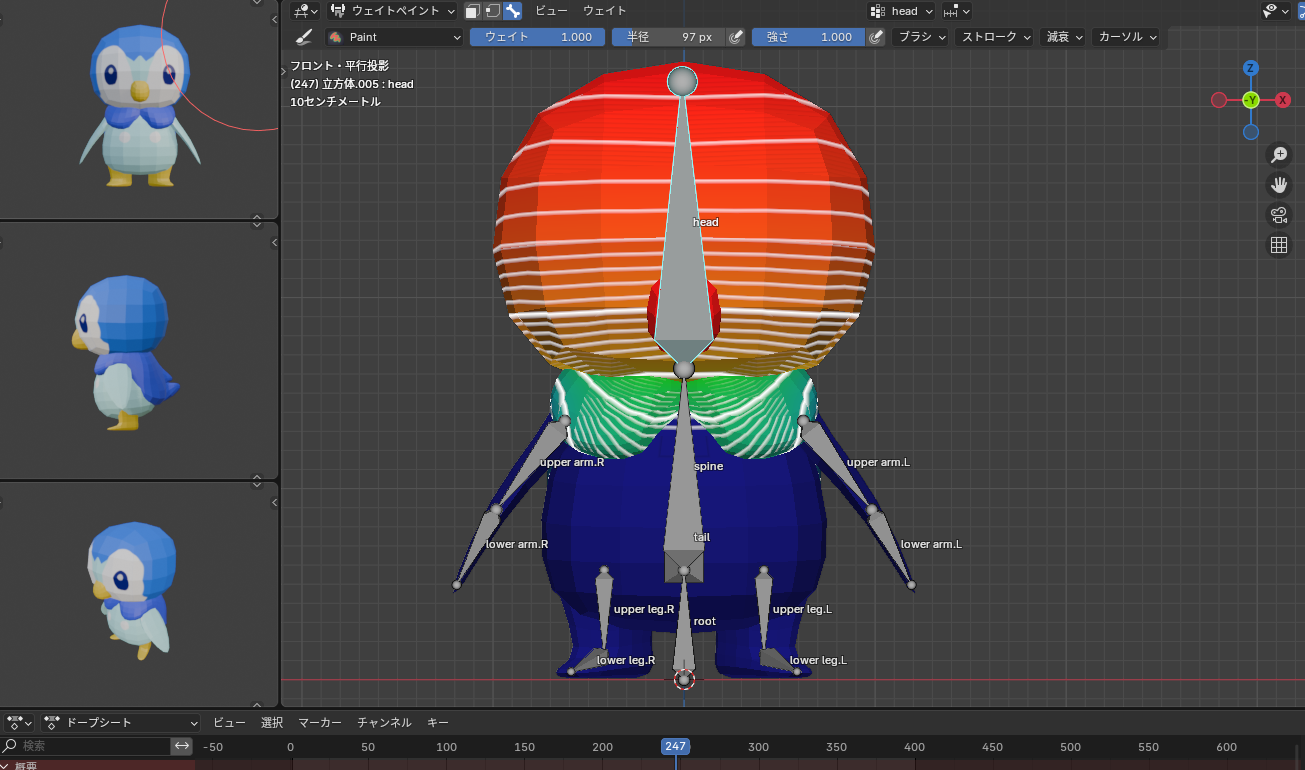Open the ブラシ settings popover
The image size is (1305, 770).
click(x=921, y=37)
